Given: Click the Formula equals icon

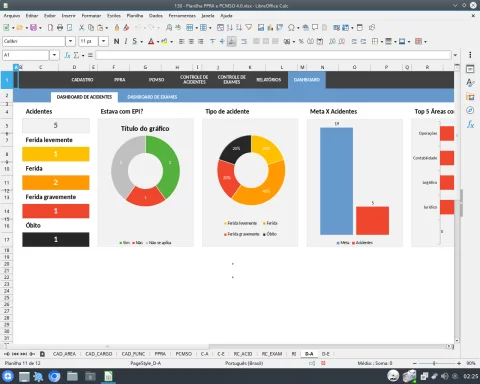Looking at the screenshot, I should tap(90, 55).
